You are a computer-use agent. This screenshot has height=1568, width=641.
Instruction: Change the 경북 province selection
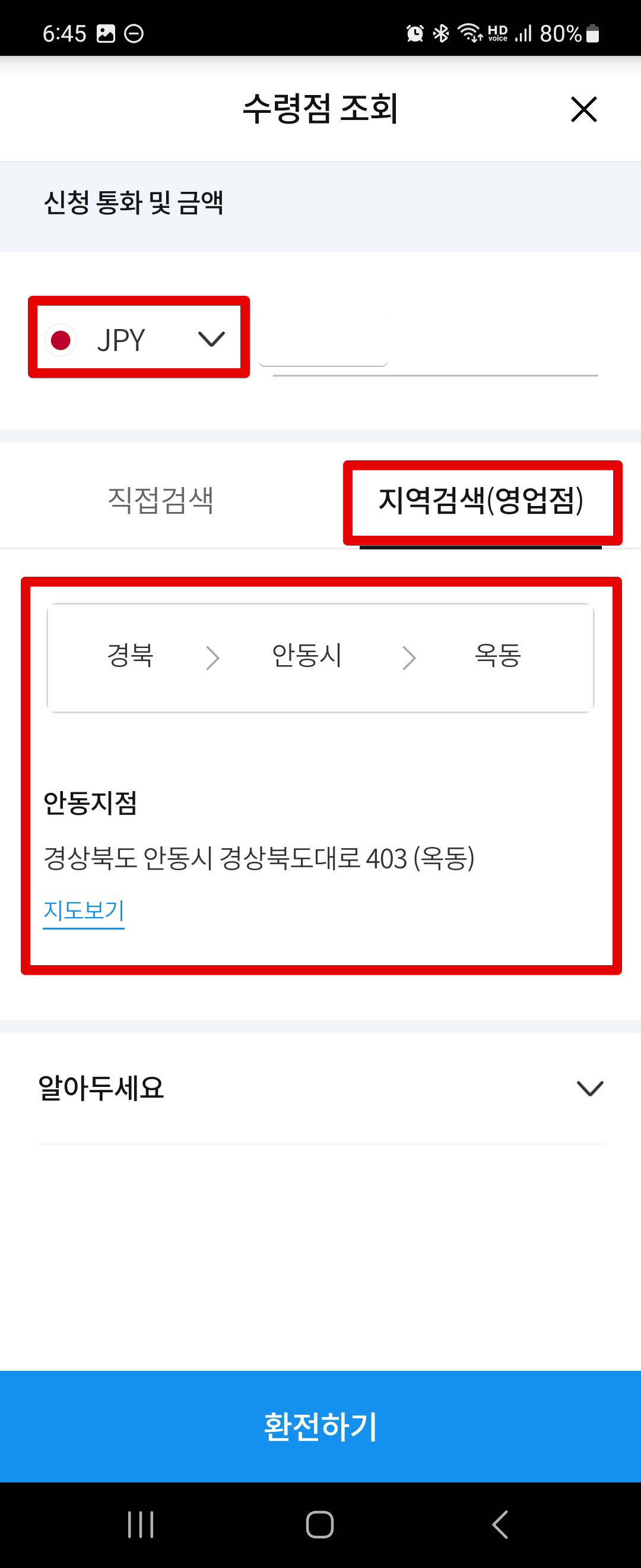click(x=130, y=655)
